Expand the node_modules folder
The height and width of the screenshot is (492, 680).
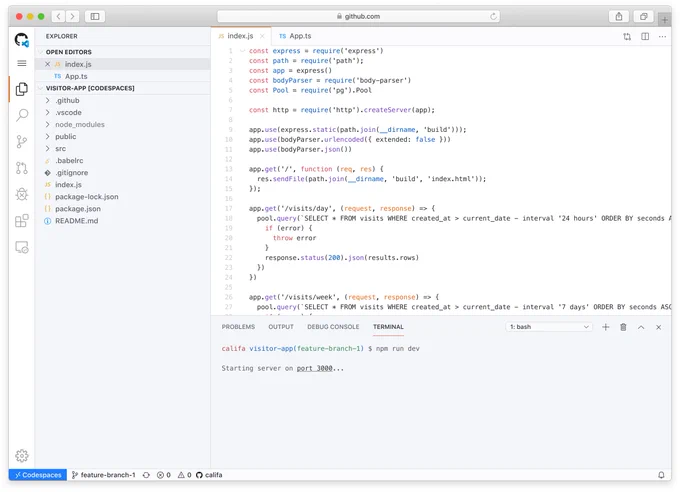pos(80,125)
